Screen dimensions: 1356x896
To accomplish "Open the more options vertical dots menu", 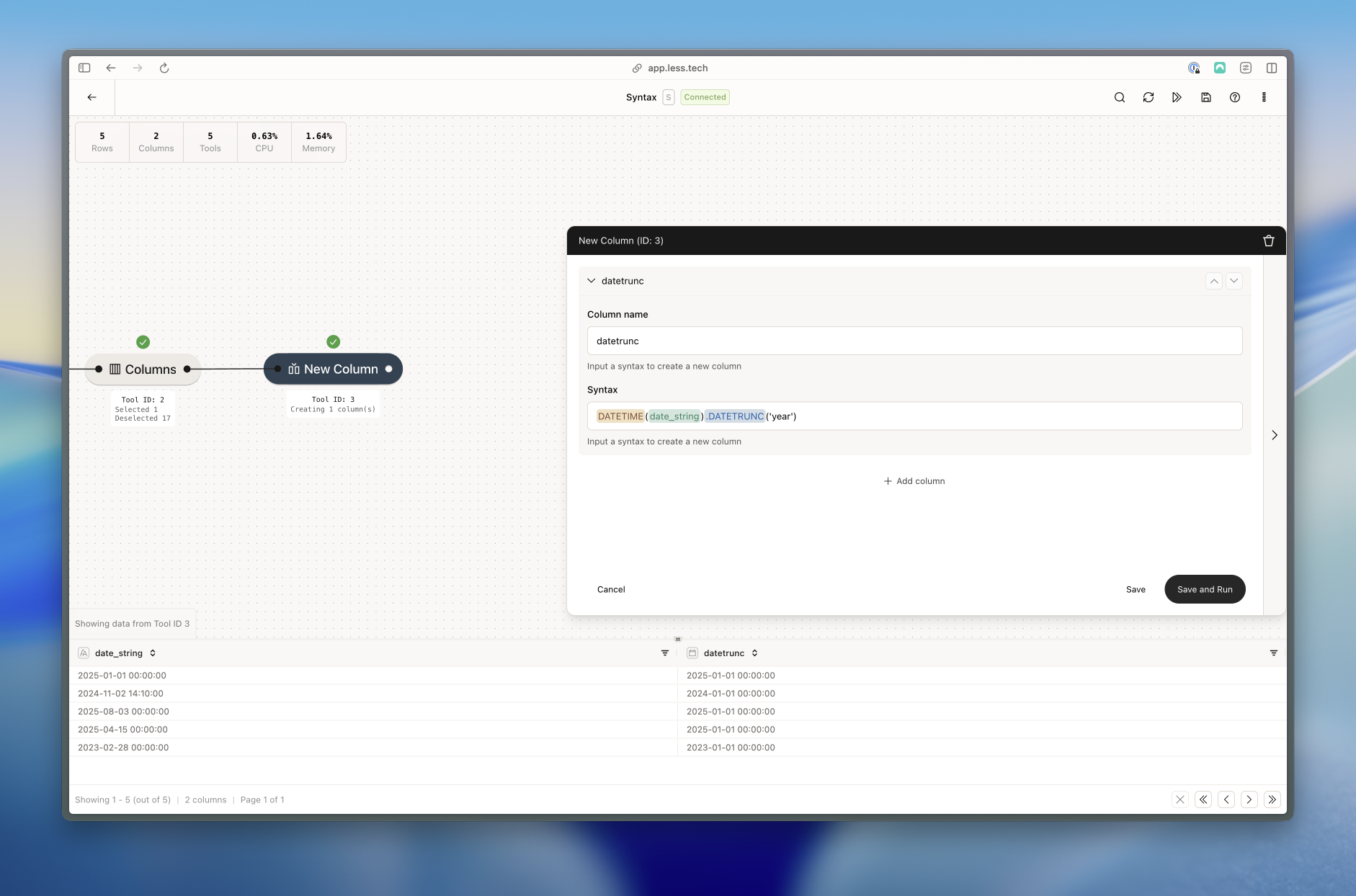I will pos(1264,97).
